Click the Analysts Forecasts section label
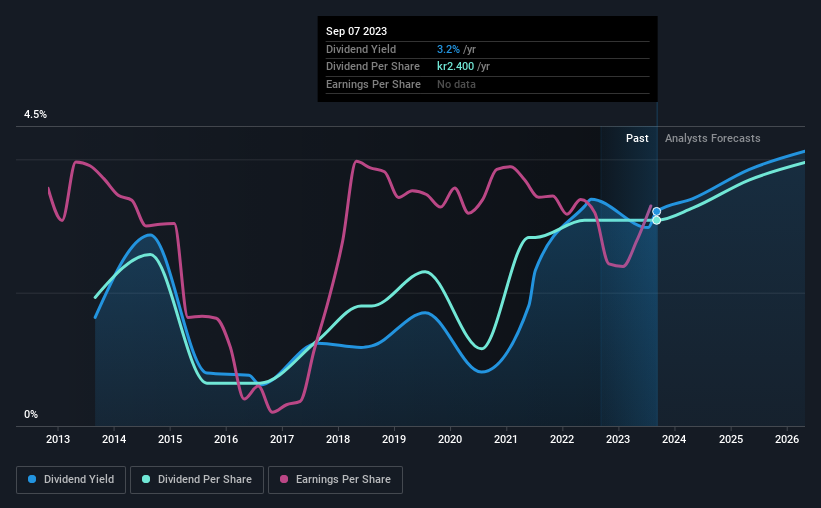 [713, 138]
